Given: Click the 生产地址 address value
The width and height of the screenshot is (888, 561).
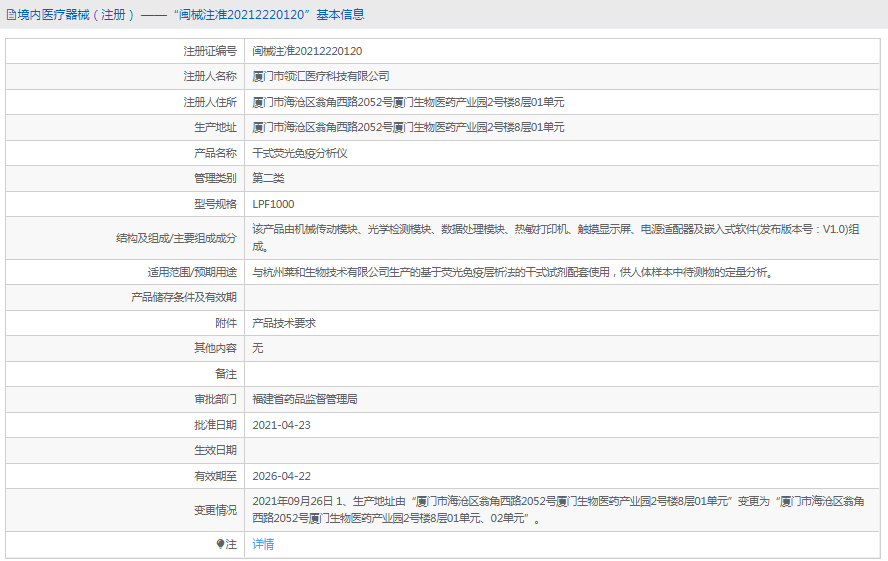Looking at the screenshot, I should point(408,127).
